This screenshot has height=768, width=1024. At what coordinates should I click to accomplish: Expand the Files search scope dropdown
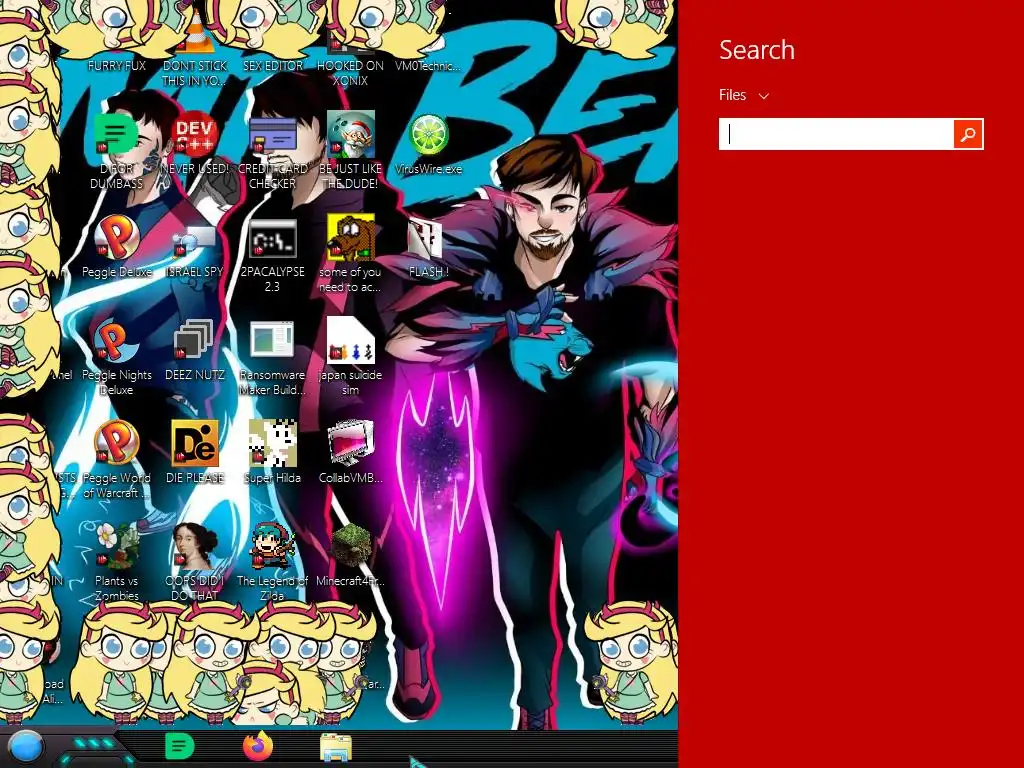coord(744,95)
